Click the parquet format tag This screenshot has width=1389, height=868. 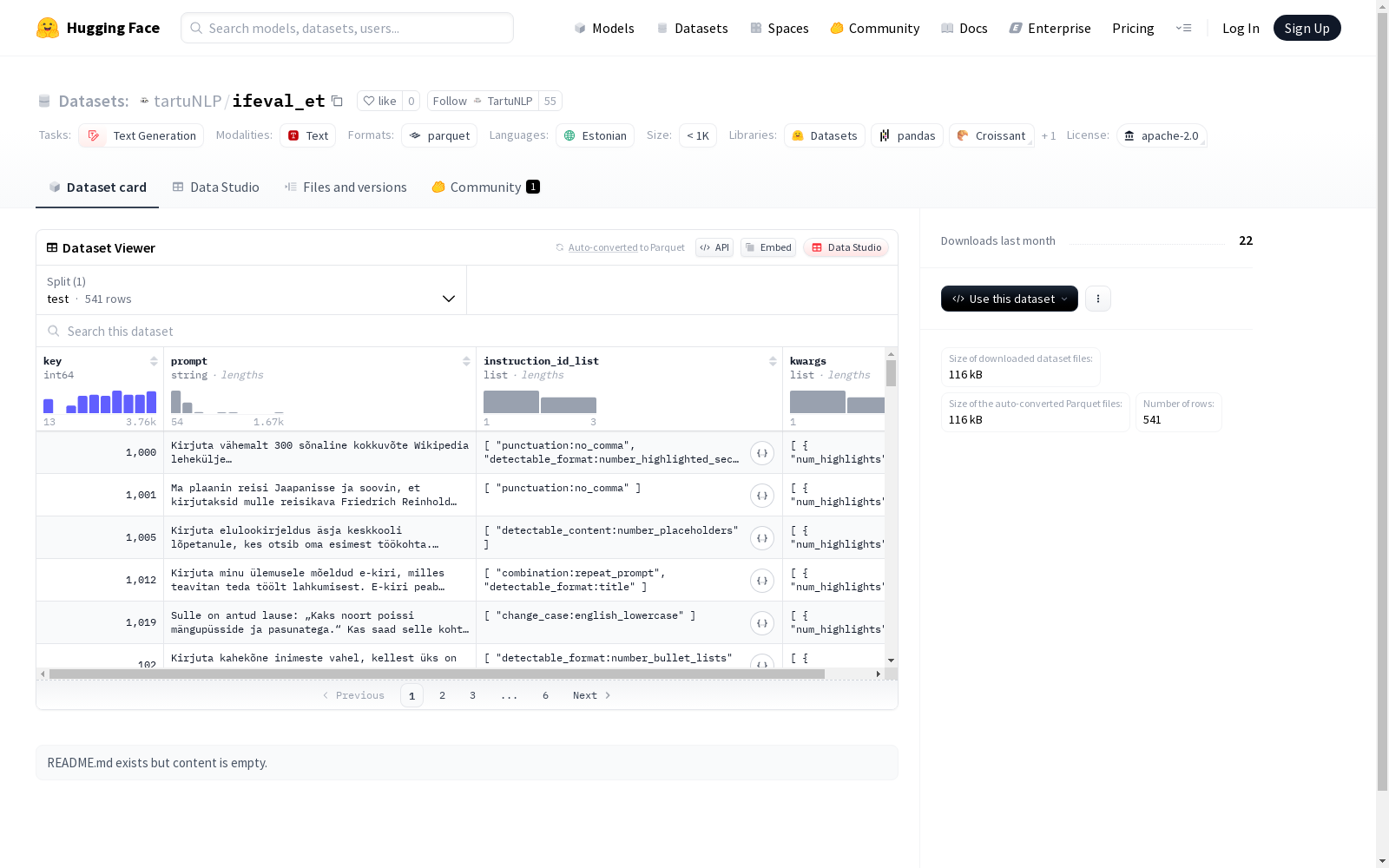[439, 135]
